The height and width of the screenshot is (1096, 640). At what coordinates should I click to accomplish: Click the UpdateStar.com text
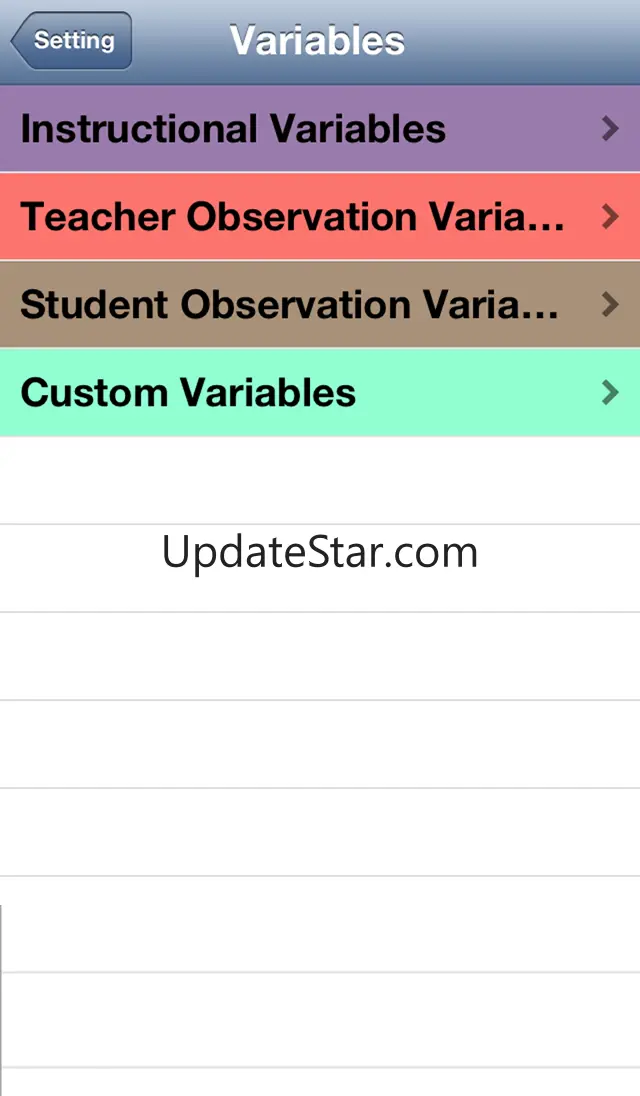pos(320,552)
